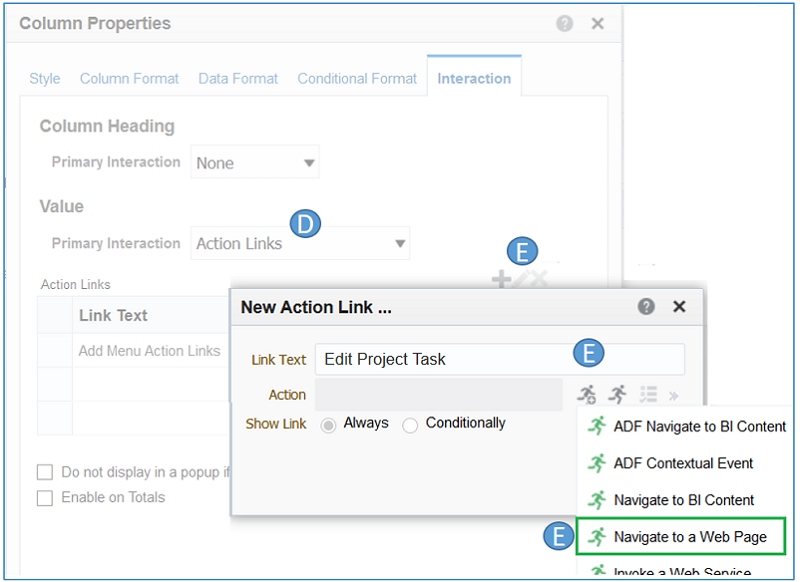The image size is (800, 582).
Task: Open the Conditional Format tab
Action: point(356,79)
